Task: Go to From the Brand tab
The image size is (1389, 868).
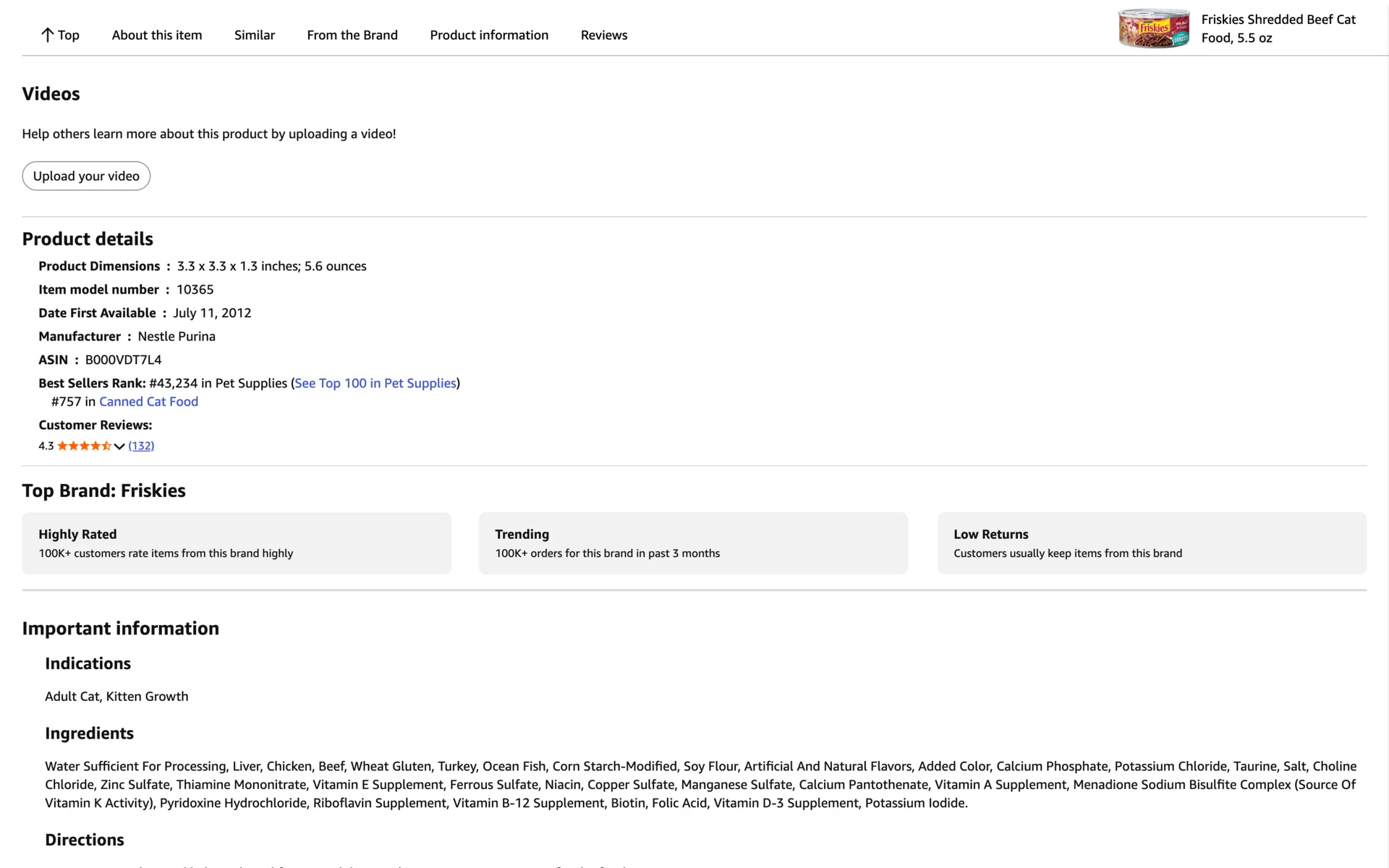Action: [352, 35]
